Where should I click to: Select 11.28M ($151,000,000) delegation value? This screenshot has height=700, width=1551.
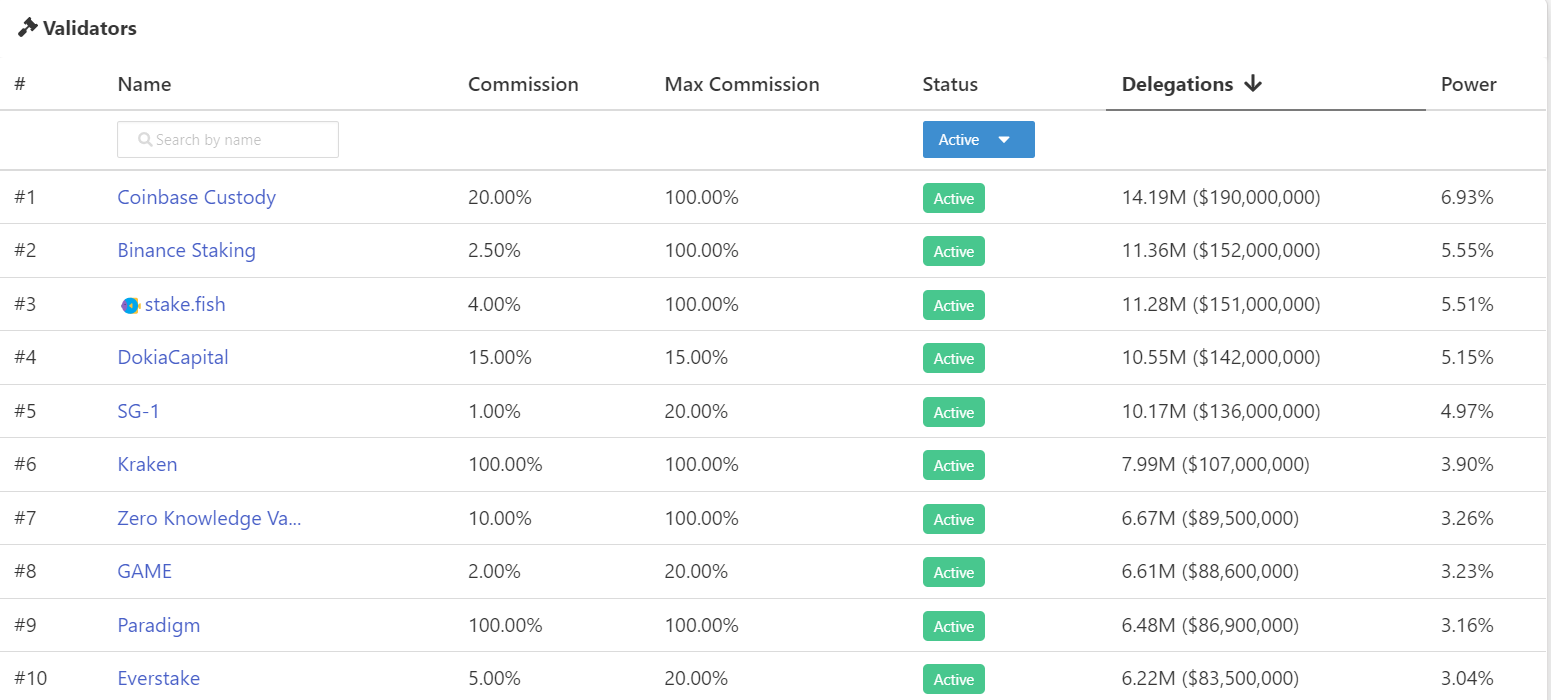(x=1221, y=304)
